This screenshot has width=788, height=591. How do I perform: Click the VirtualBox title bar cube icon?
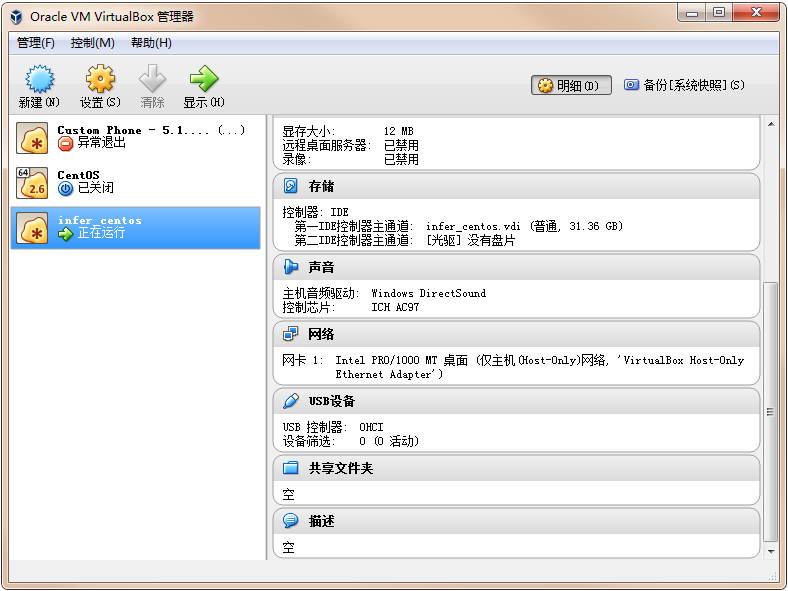click(17, 17)
